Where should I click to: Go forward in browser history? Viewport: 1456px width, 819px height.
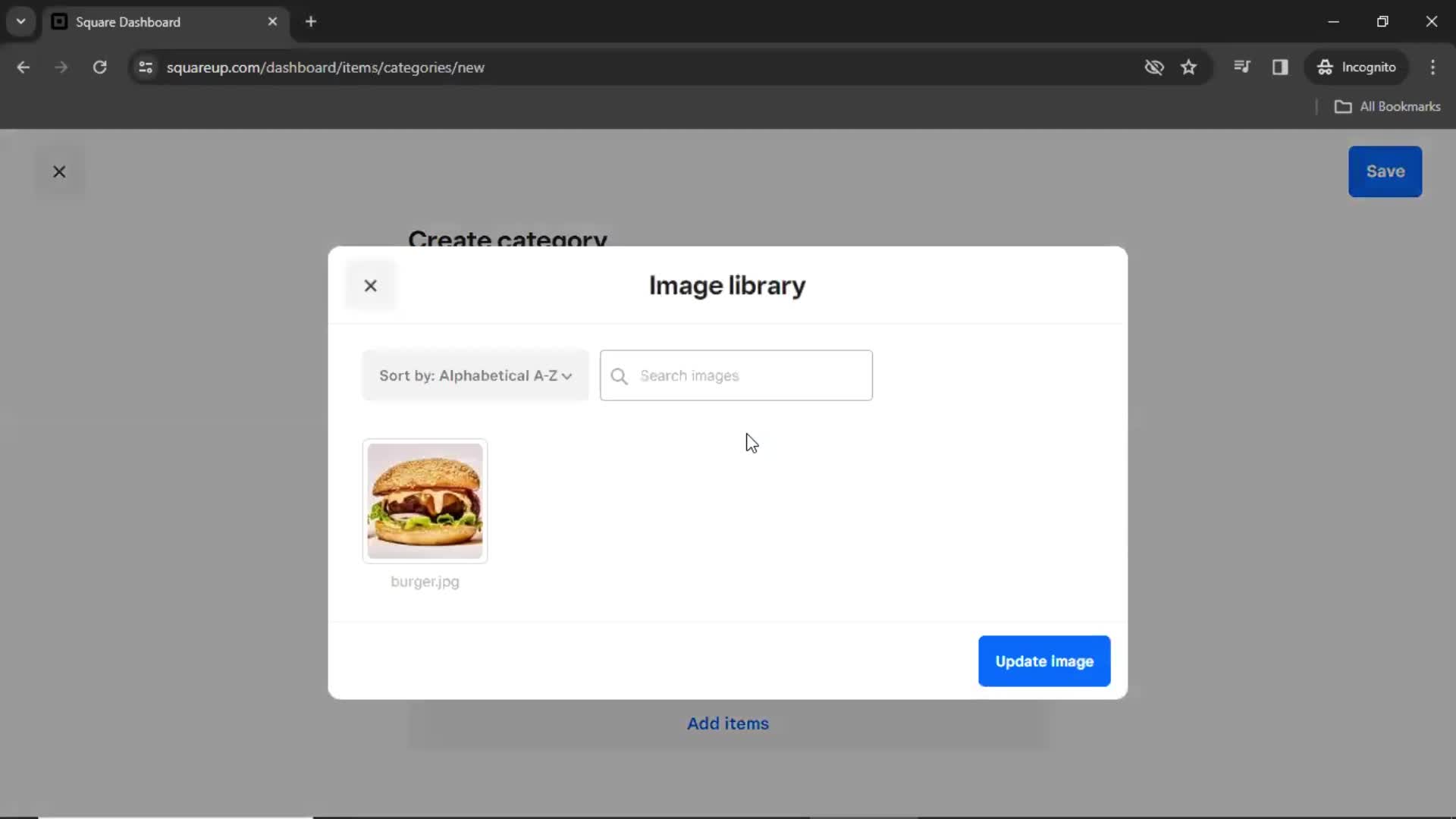pyautogui.click(x=61, y=67)
